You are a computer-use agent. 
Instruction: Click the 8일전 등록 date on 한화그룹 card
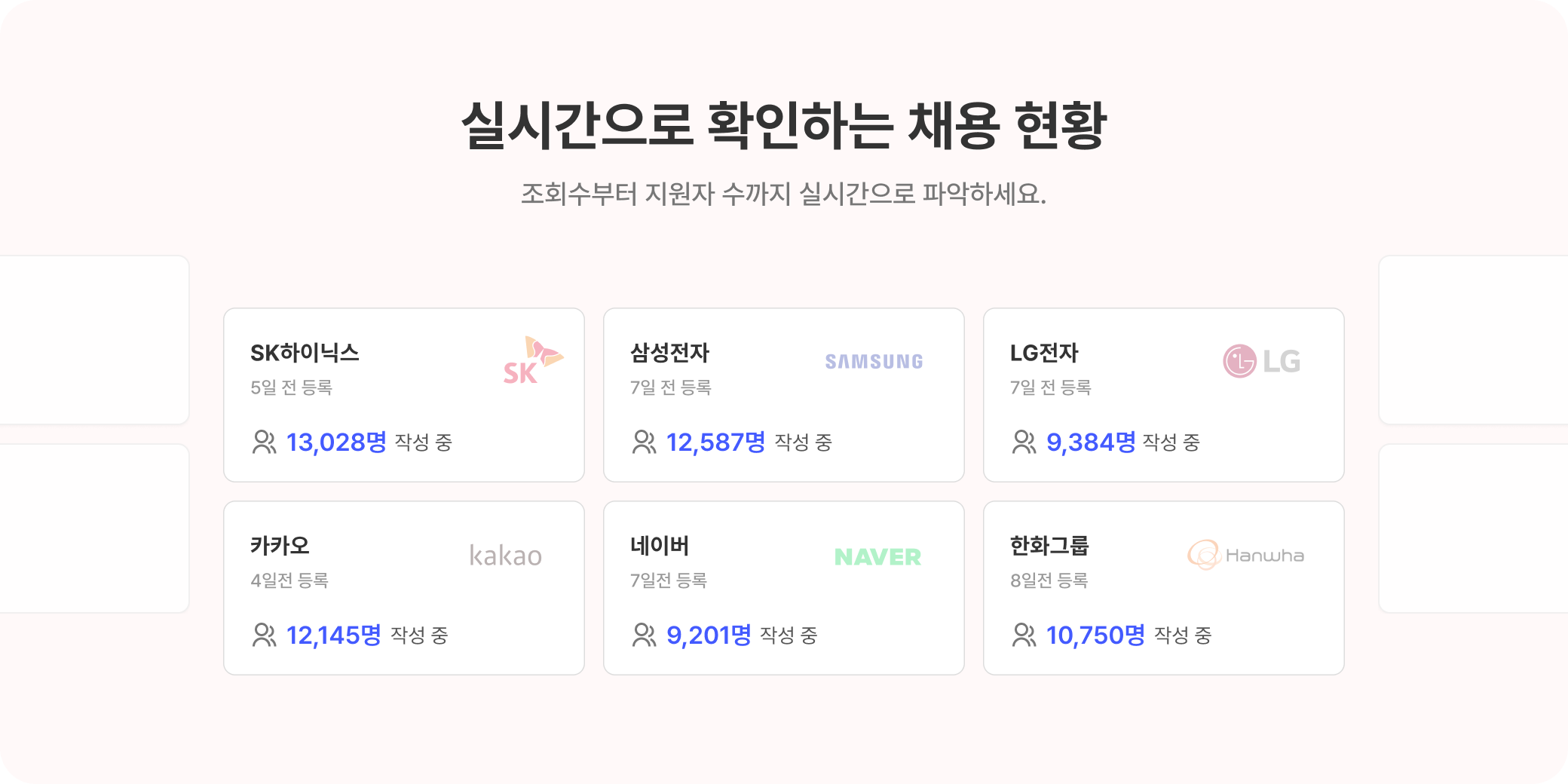point(1049,580)
